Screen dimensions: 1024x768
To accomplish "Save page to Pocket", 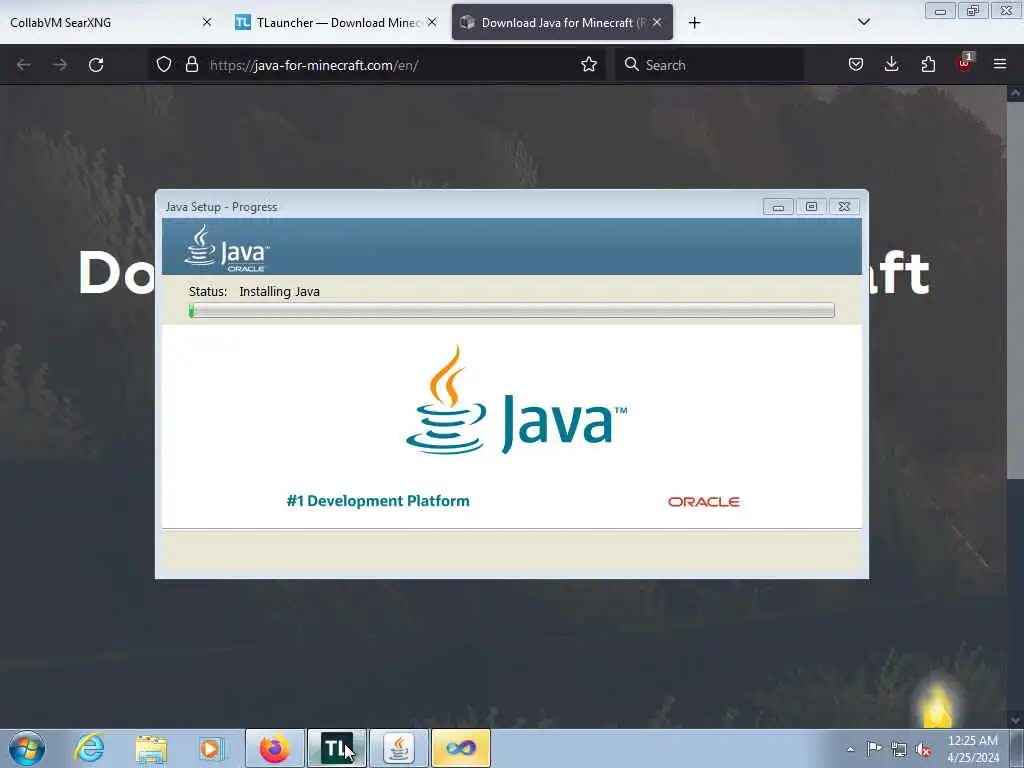I will (856, 64).
